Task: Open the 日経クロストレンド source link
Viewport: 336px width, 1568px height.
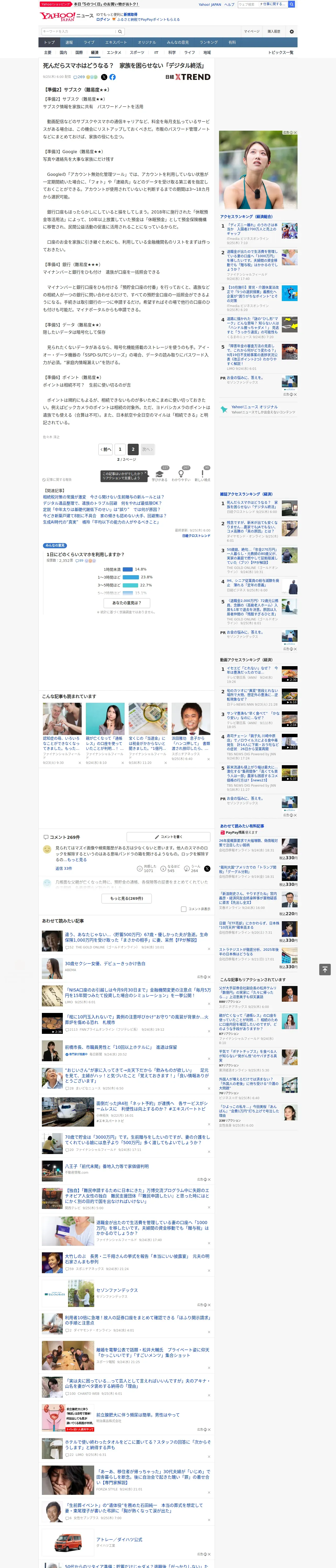Action: 196,536
